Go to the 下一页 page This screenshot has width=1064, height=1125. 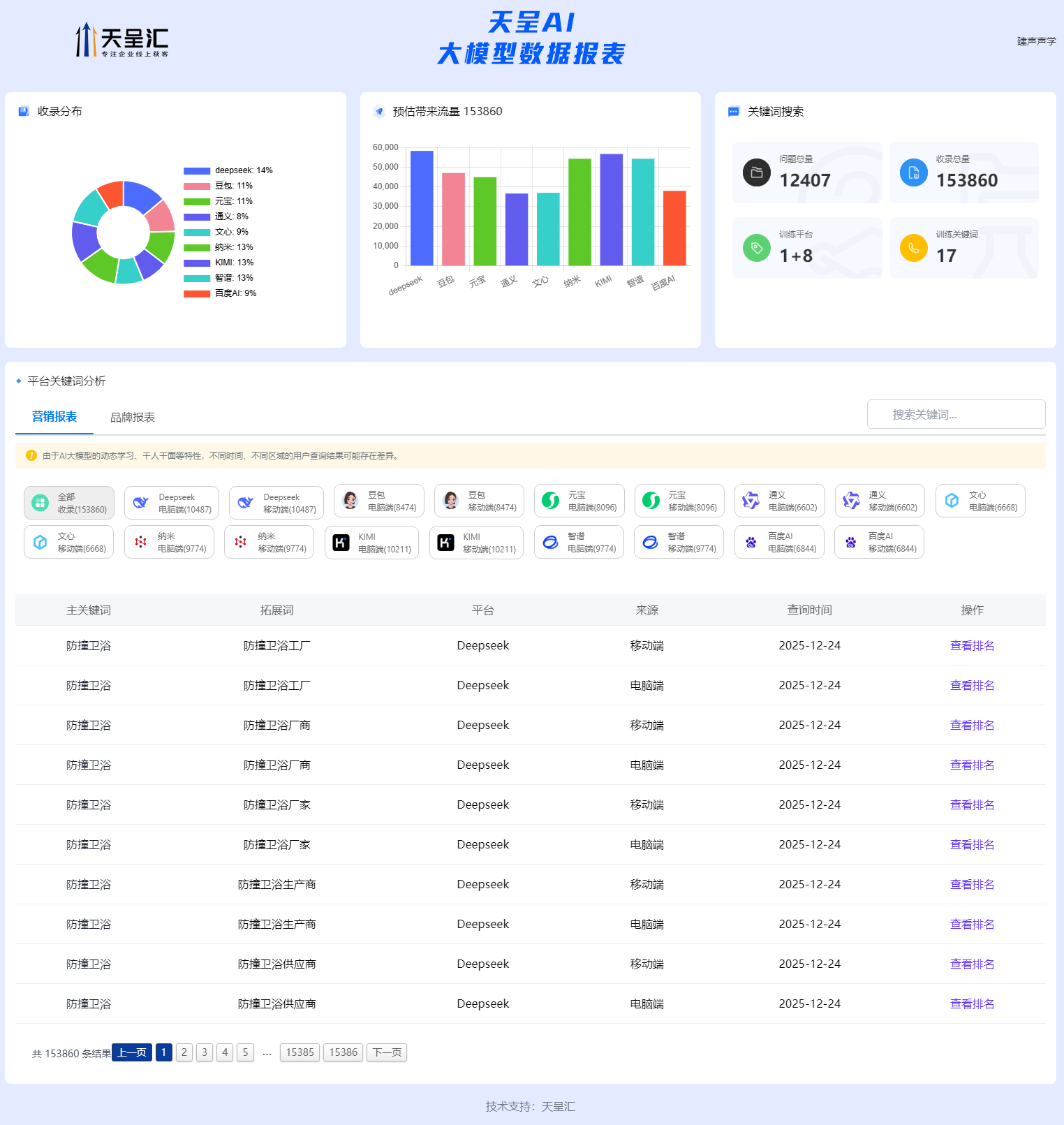tap(387, 1052)
